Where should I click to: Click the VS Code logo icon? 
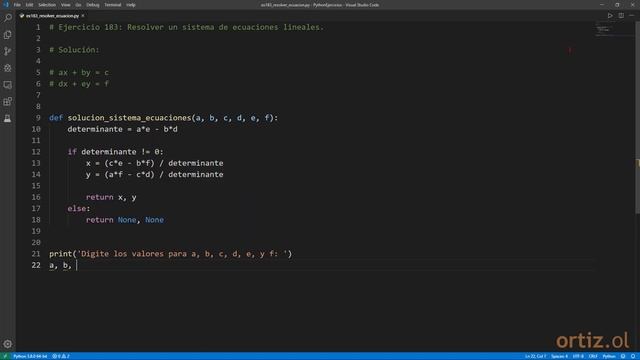coord(6,4)
